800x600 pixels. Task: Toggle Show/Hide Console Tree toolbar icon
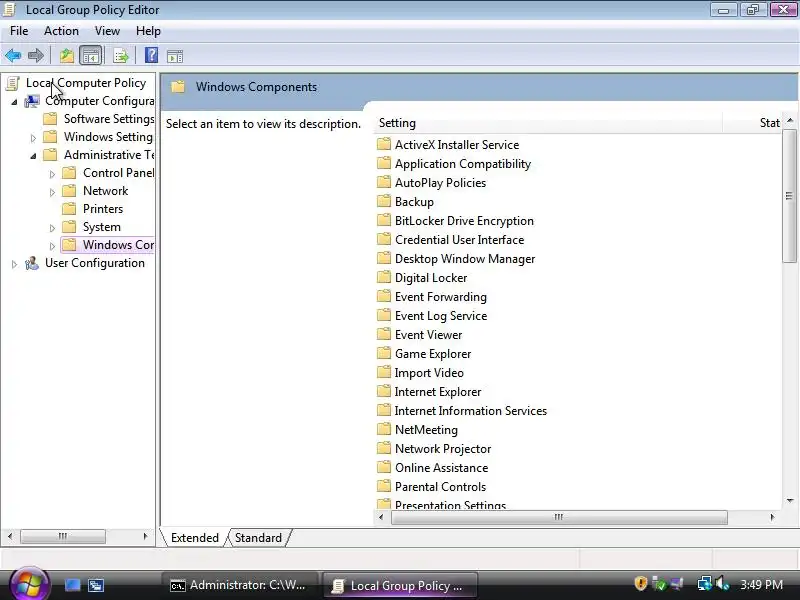tap(90, 55)
